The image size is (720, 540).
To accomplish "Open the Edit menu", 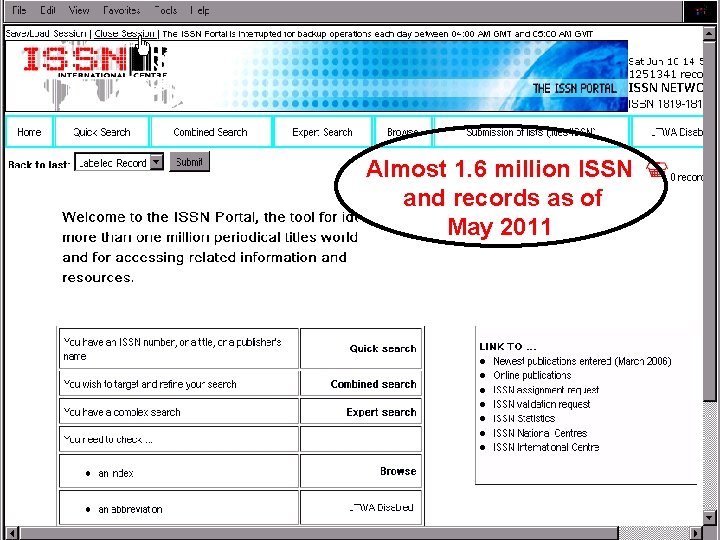I will [48, 10].
